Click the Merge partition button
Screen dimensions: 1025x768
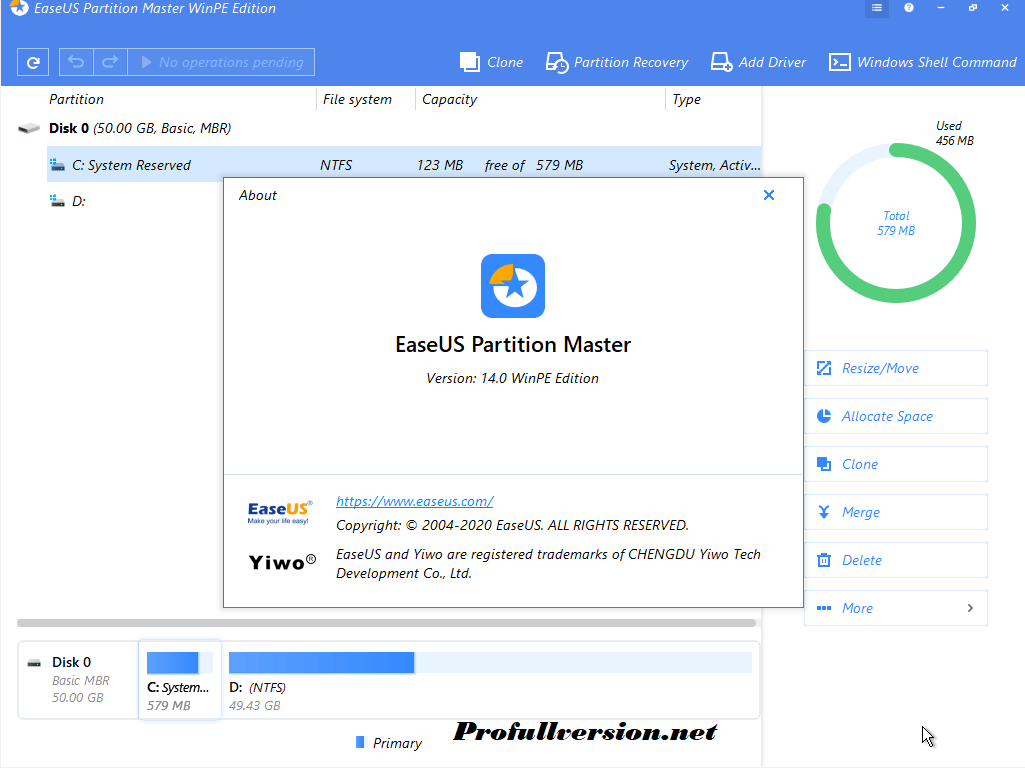click(895, 512)
